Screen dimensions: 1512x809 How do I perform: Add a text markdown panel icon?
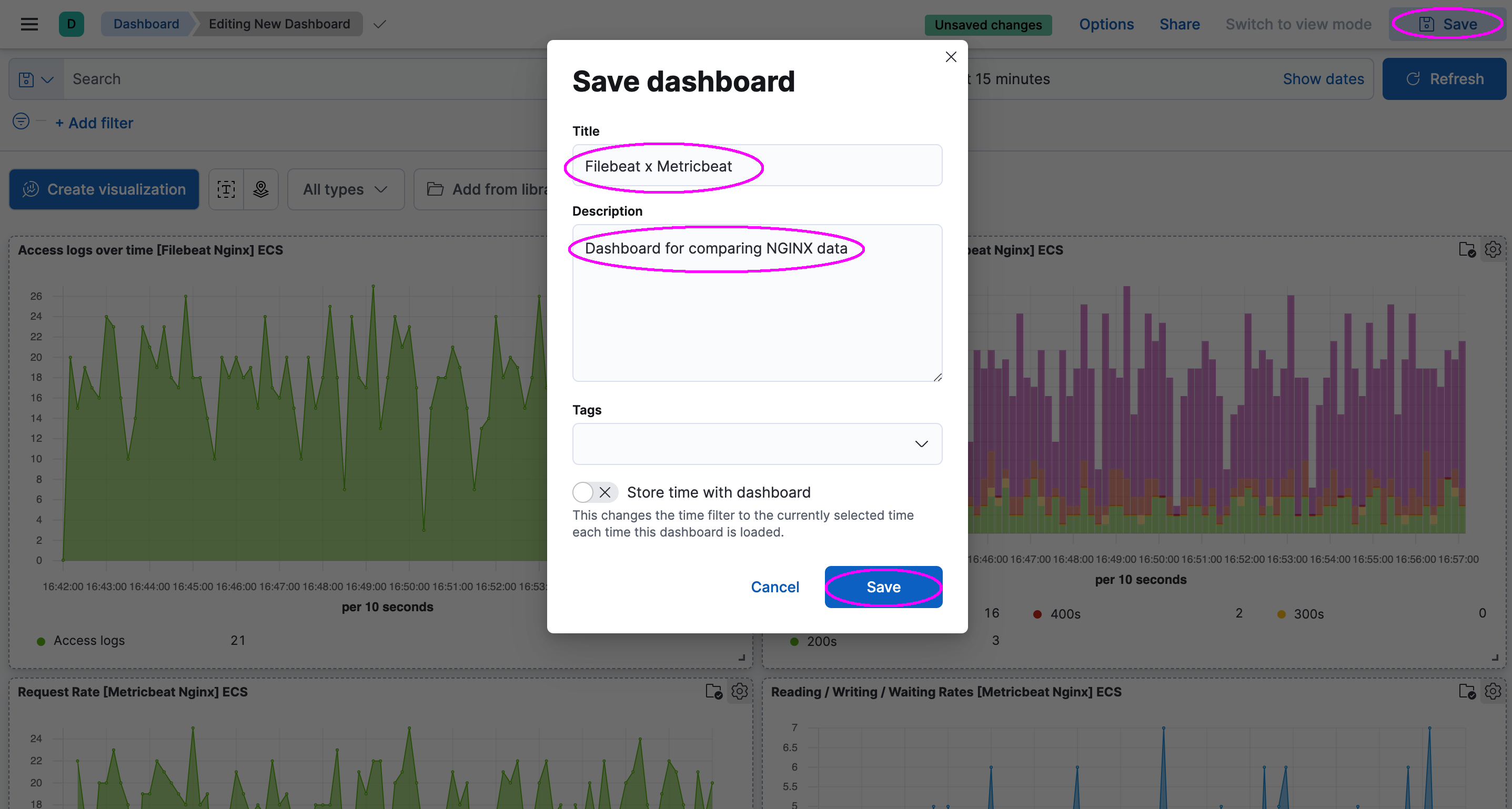226,189
